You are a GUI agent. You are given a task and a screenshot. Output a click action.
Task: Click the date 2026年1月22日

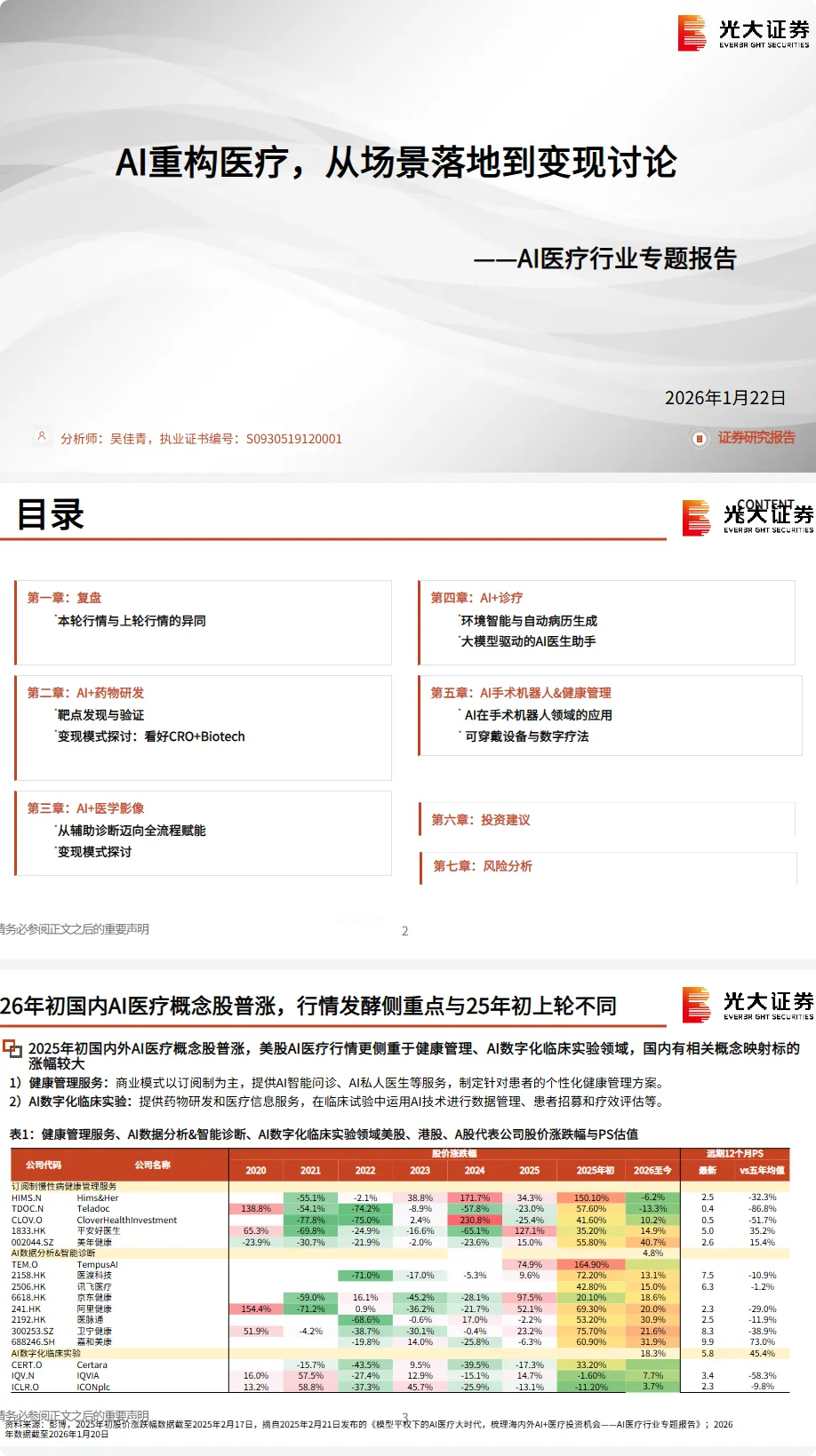[725, 398]
